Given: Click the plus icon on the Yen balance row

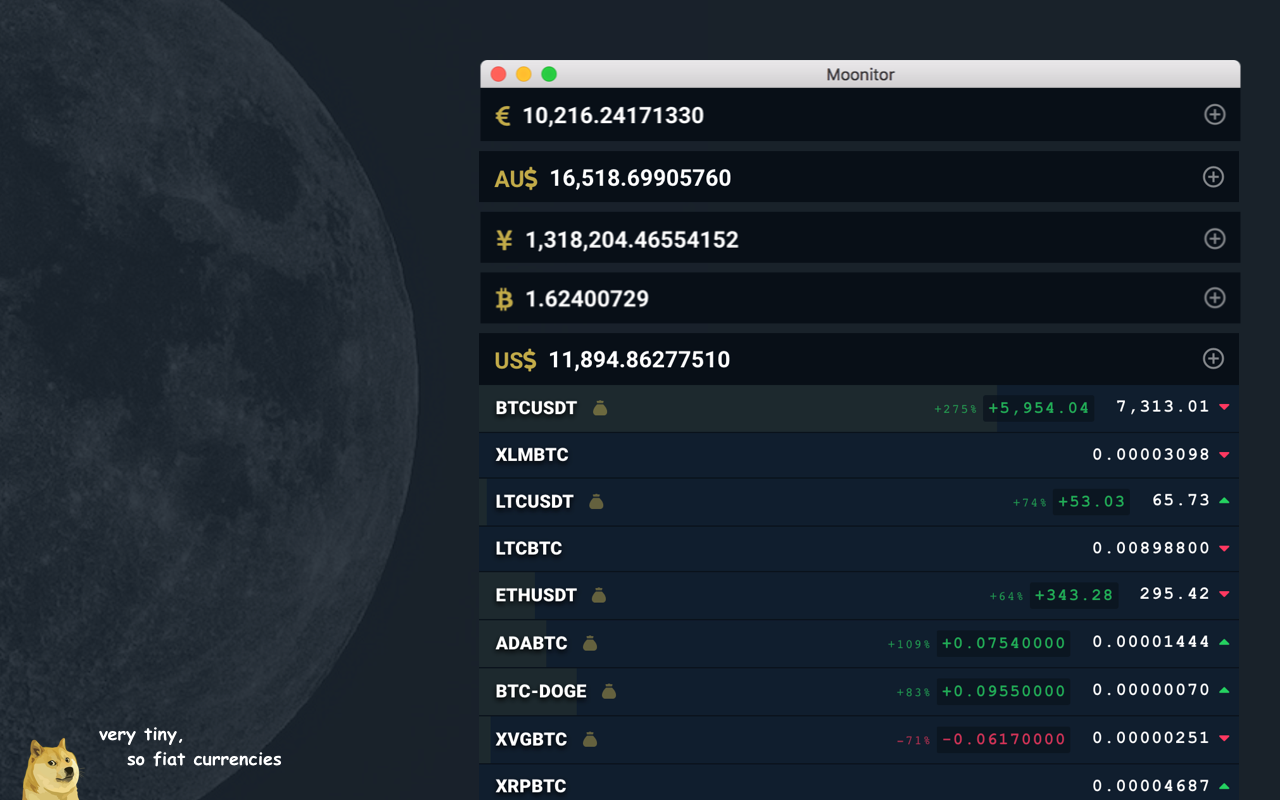Looking at the screenshot, I should (x=1214, y=239).
